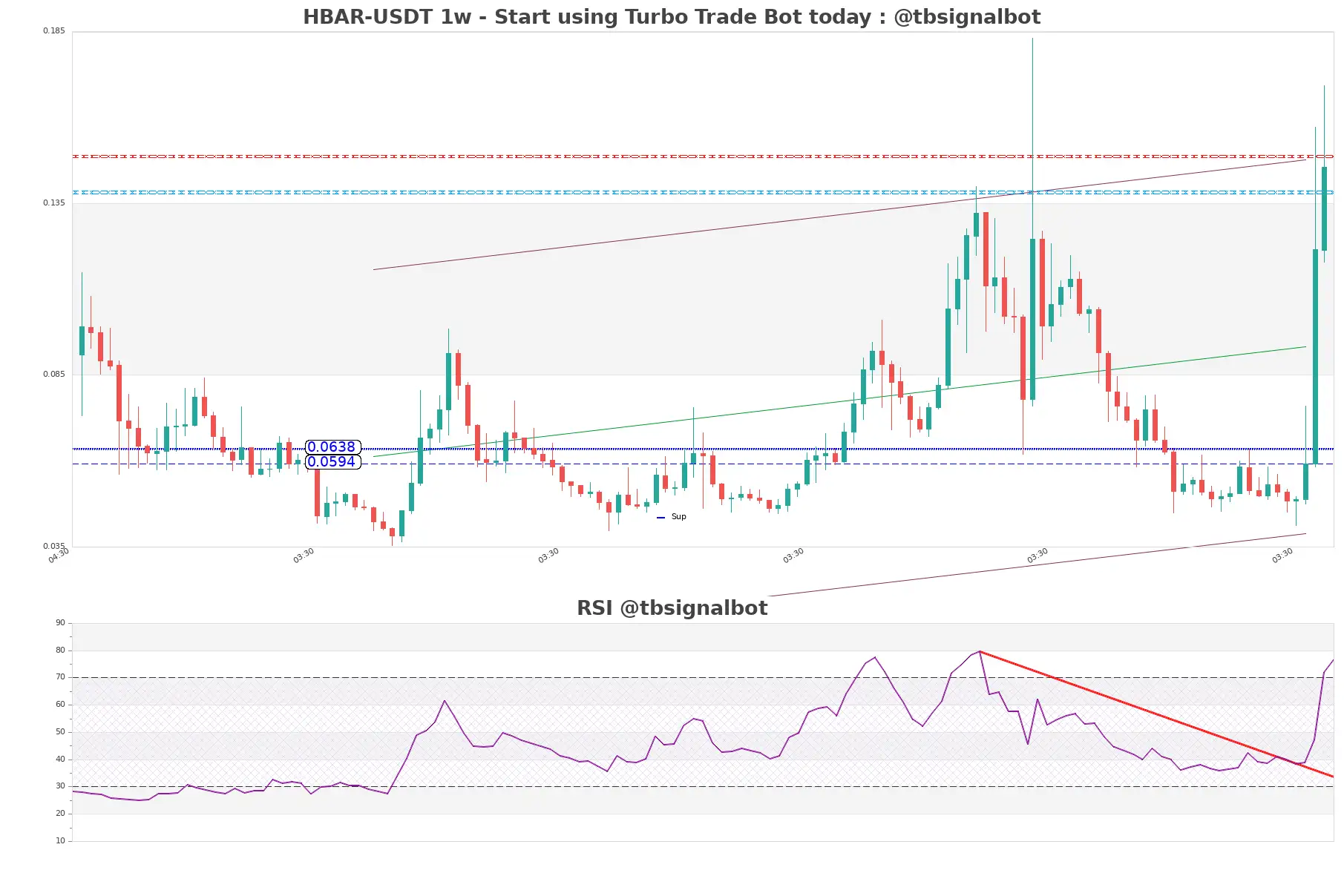Image resolution: width=1344 pixels, height=896 pixels.
Task: Click the RSI axis value 70
Action: [60, 676]
